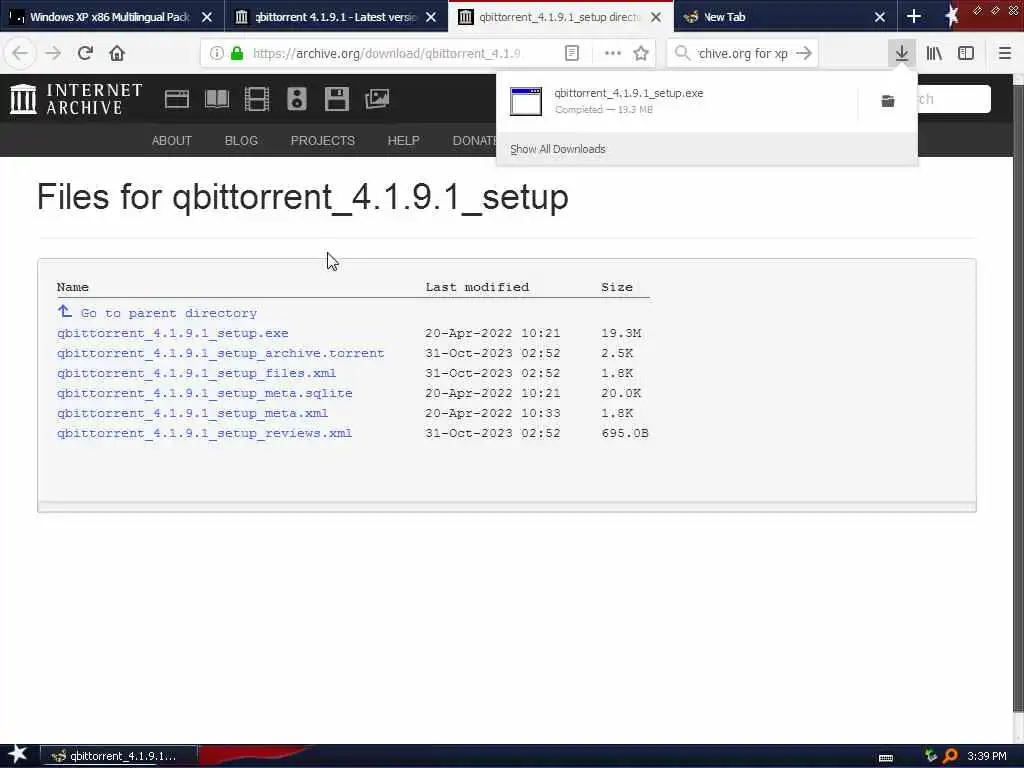Open the page actions three-dot menu
The image size is (1024, 768).
(613, 53)
